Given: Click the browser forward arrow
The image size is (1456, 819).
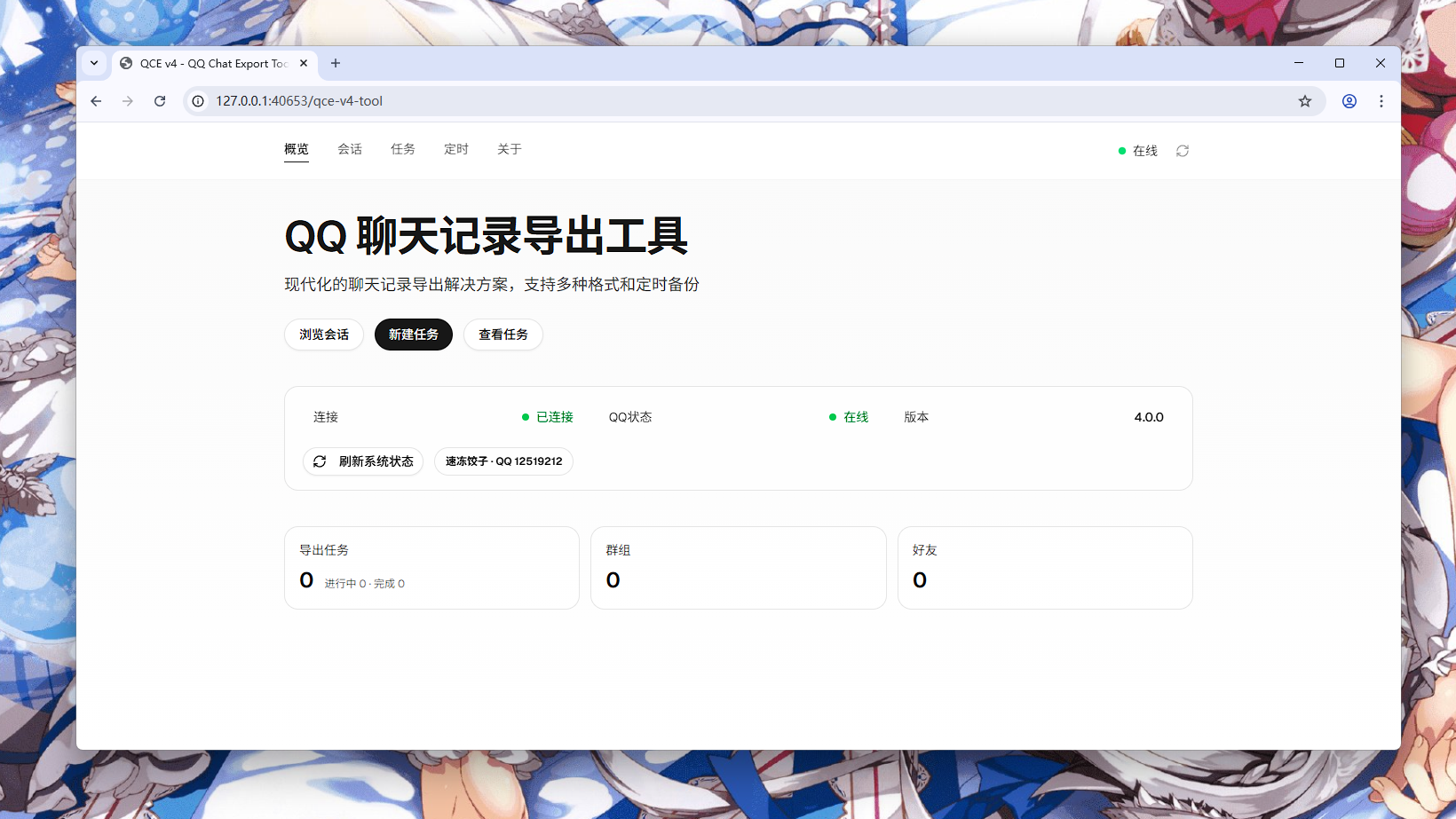Looking at the screenshot, I should (x=128, y=101).
